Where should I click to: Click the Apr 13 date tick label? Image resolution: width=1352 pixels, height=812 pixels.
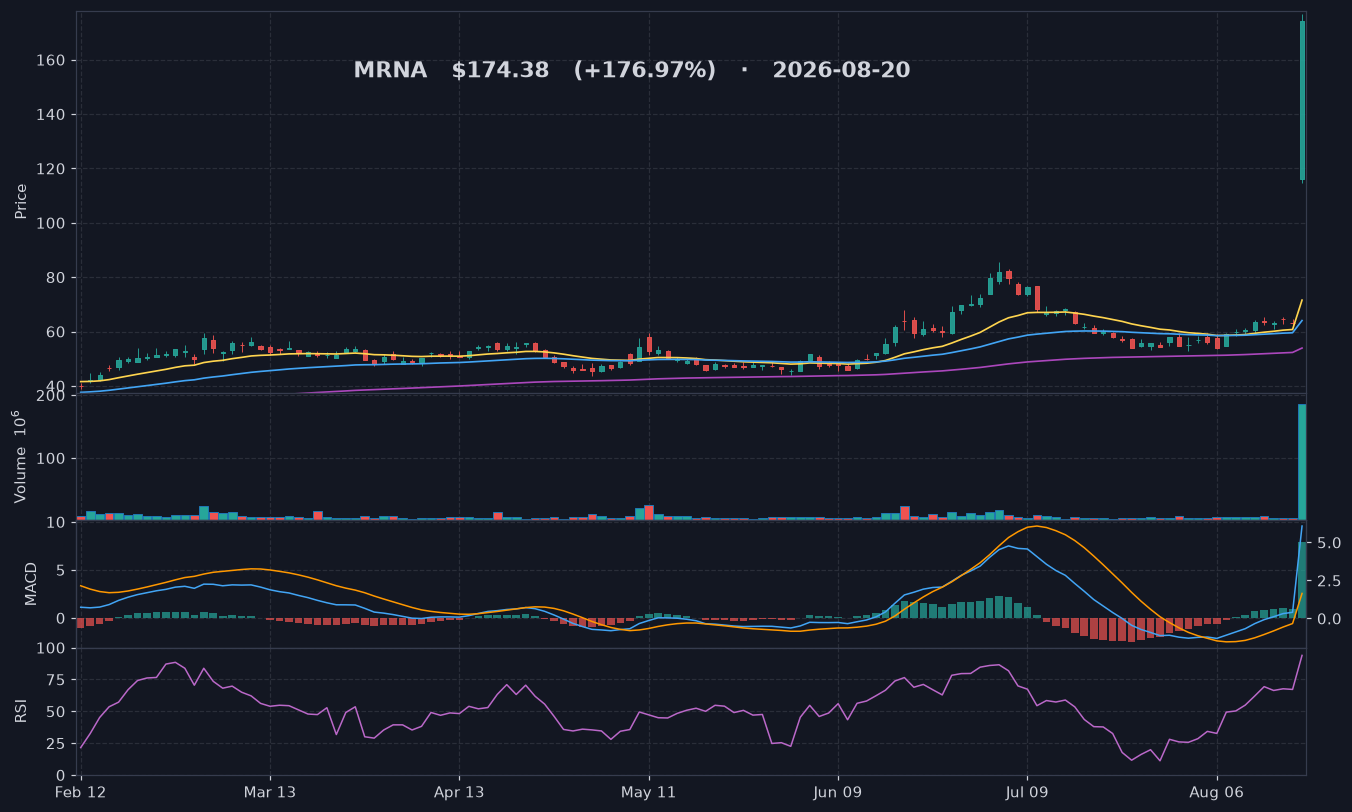[459, 792]
